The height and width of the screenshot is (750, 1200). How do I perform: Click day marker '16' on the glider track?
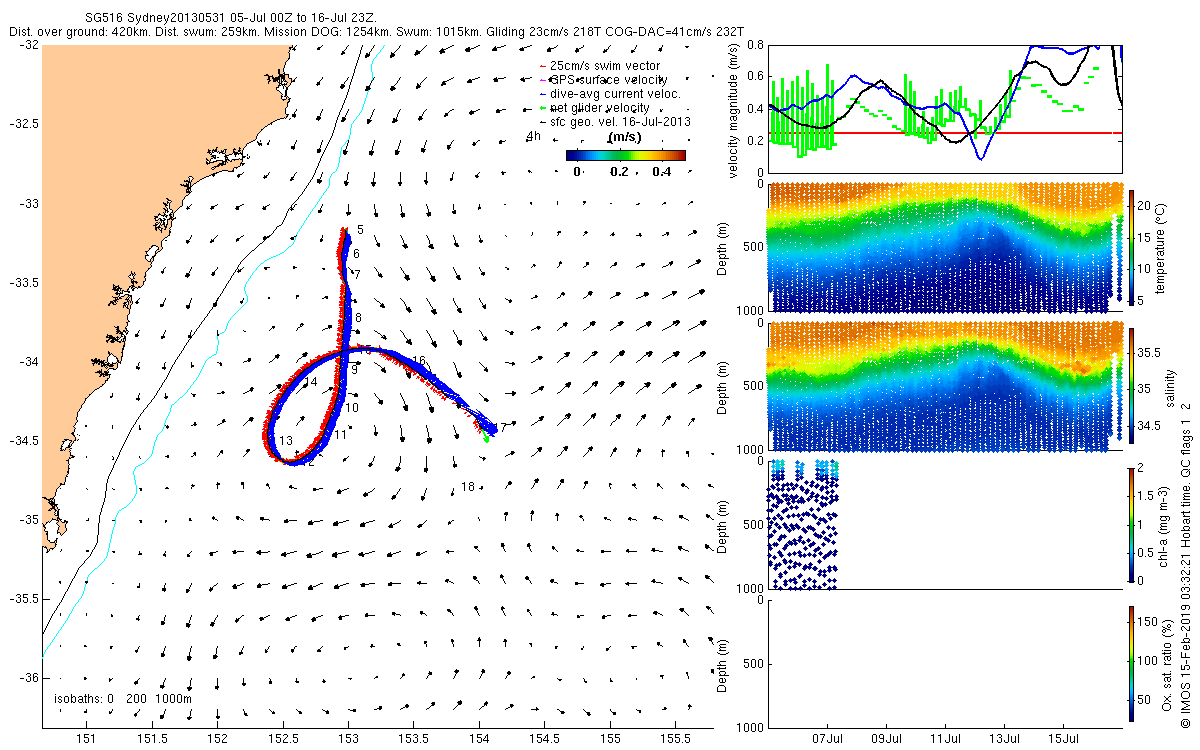pos(419,360)
